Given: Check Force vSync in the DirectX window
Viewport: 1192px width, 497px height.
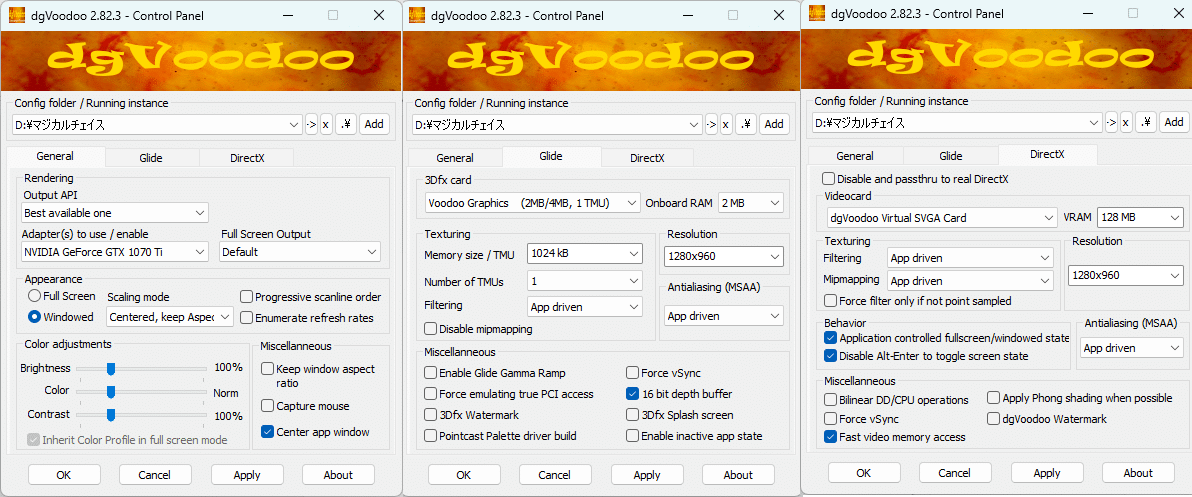Looking at the screenshot, I should pos(831,419).
